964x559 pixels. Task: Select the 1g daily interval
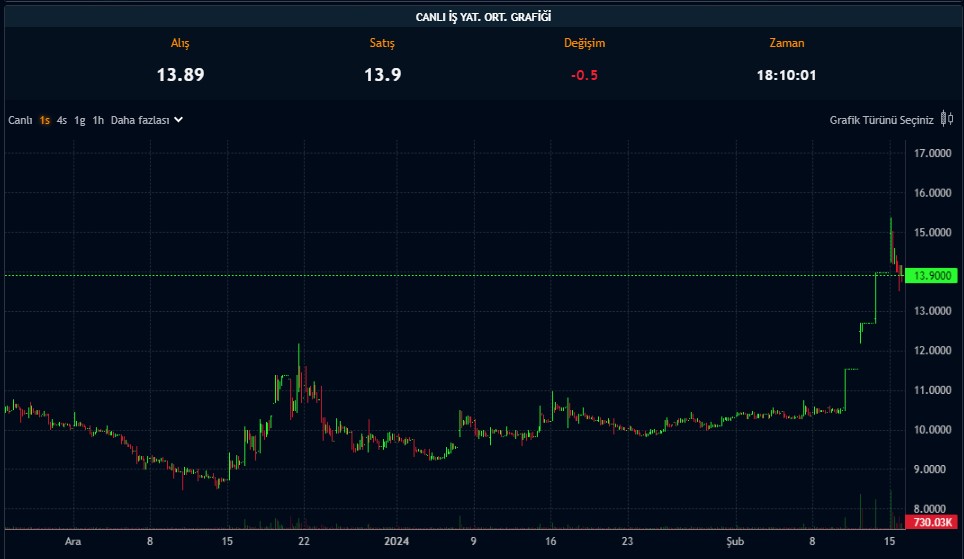79,120
